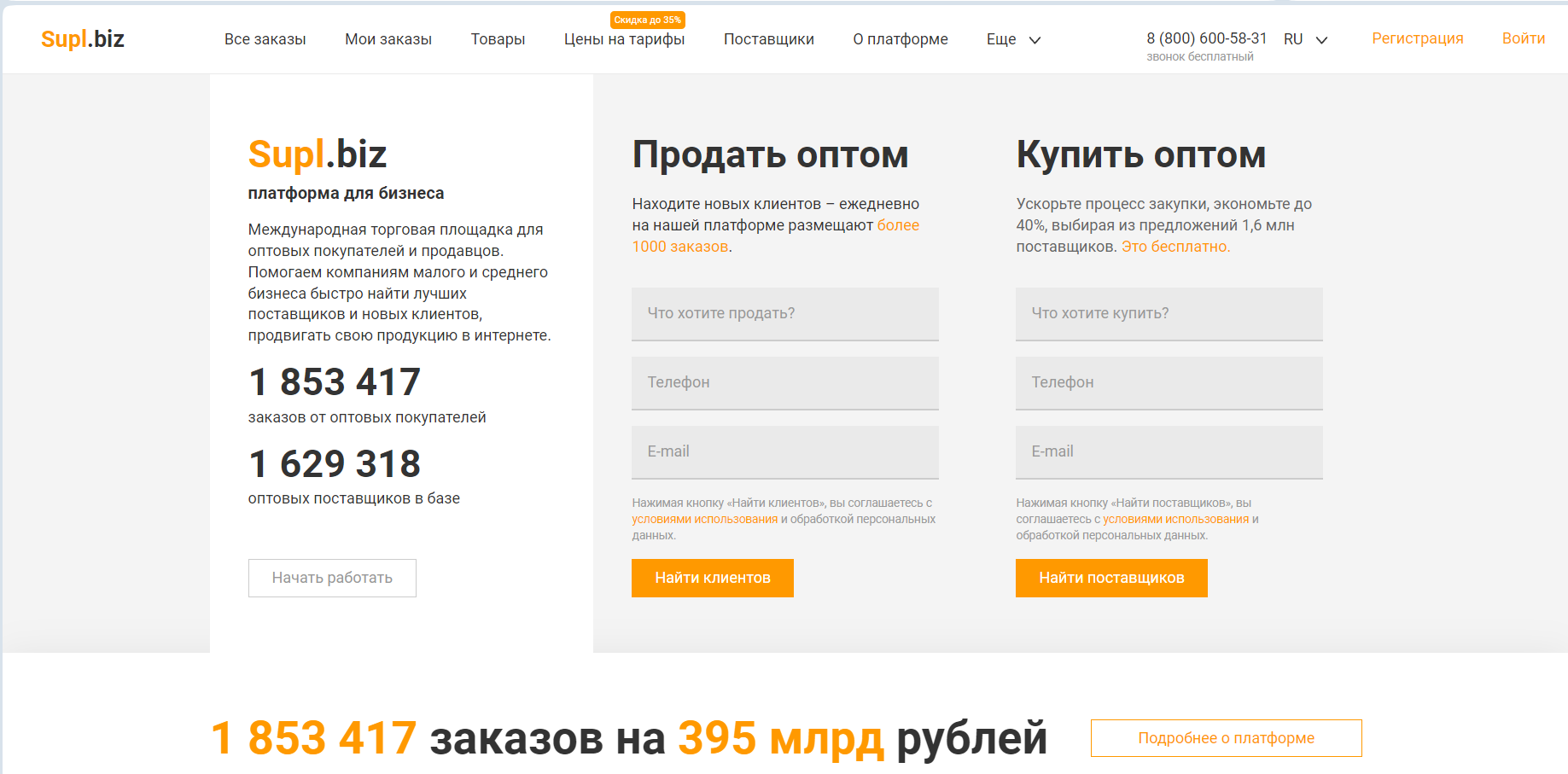1568x774 pixels.
Task: Click the "395 млрд" figure in the bottom headline
Action: click(x=781, y=738)
